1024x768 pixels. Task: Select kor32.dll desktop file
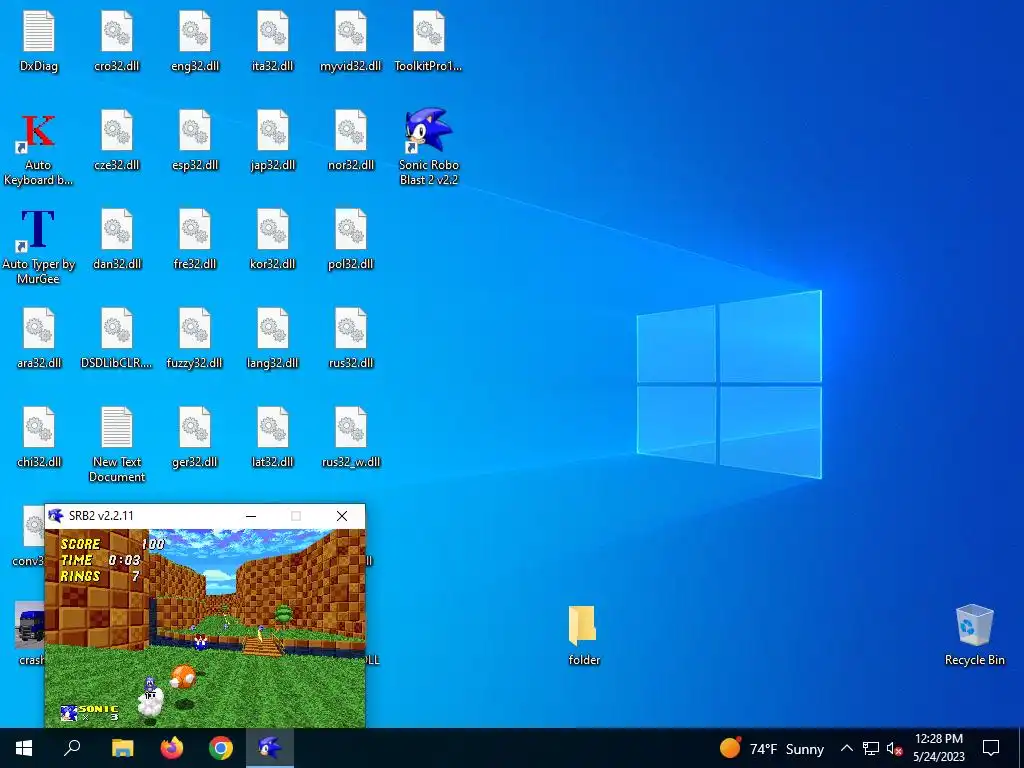click(272, 239)
